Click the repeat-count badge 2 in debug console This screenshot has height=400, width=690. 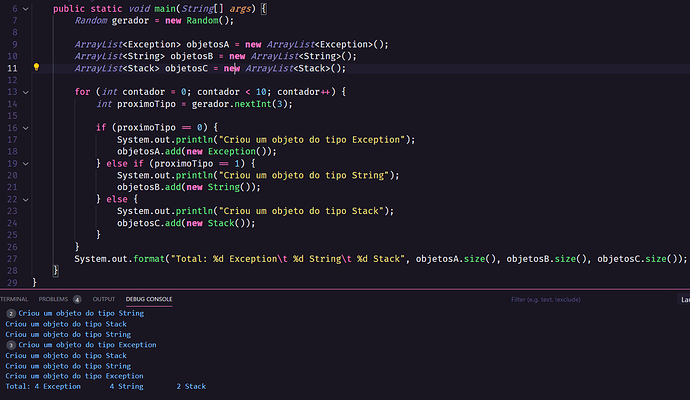[x=11, y=314]
